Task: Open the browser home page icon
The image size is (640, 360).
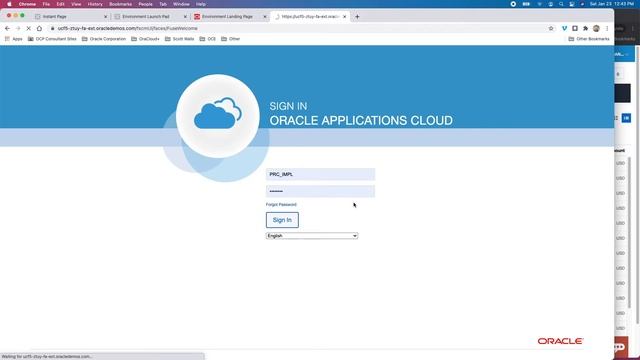Action: click(39, 28)
